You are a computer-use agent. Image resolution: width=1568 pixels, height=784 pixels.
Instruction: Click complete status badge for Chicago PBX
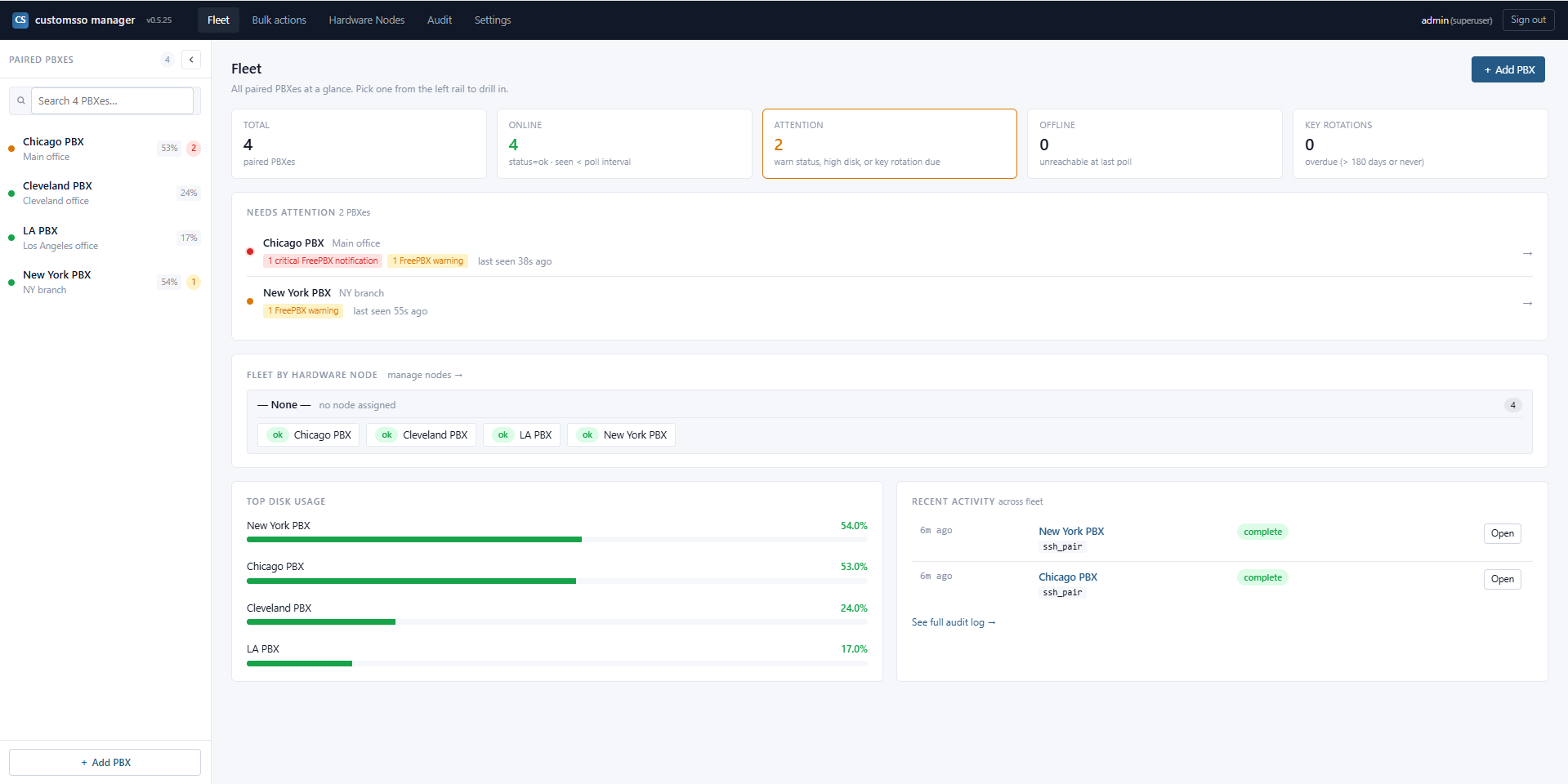[x=1262, y=577]
